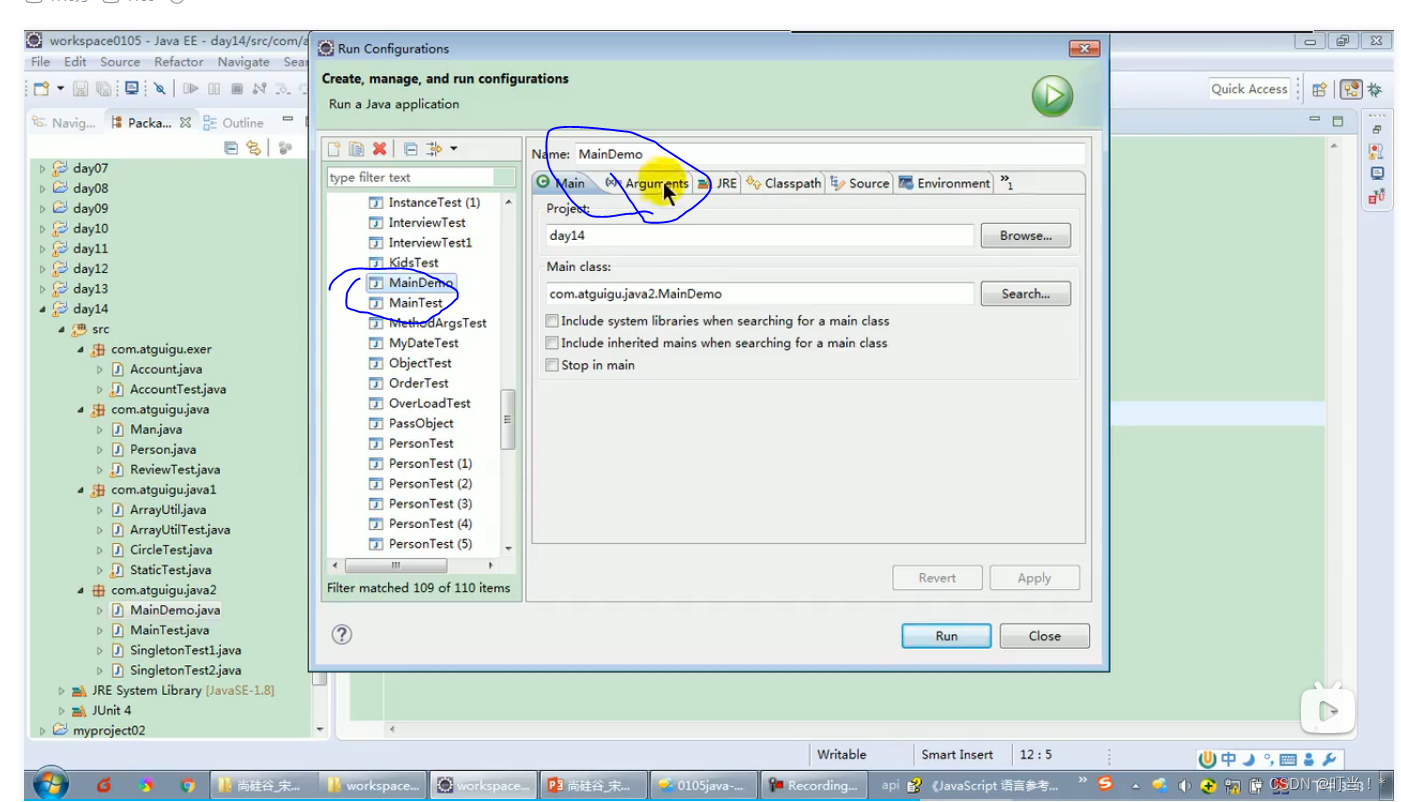Click the type filter text field
The image size is (1401, 802).
[421, 177]
